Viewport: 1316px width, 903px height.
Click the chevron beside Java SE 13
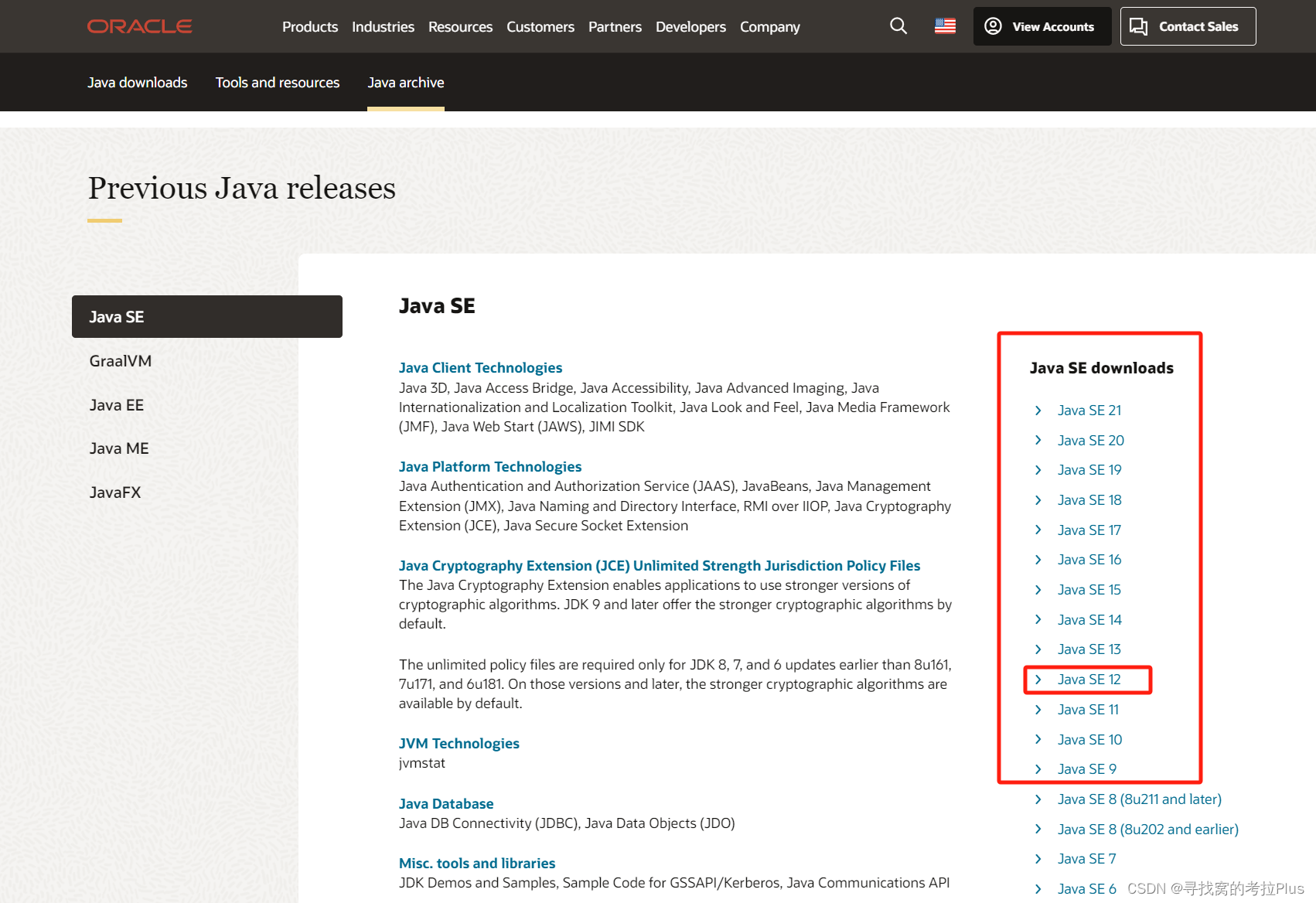[x=1038, y=649]
